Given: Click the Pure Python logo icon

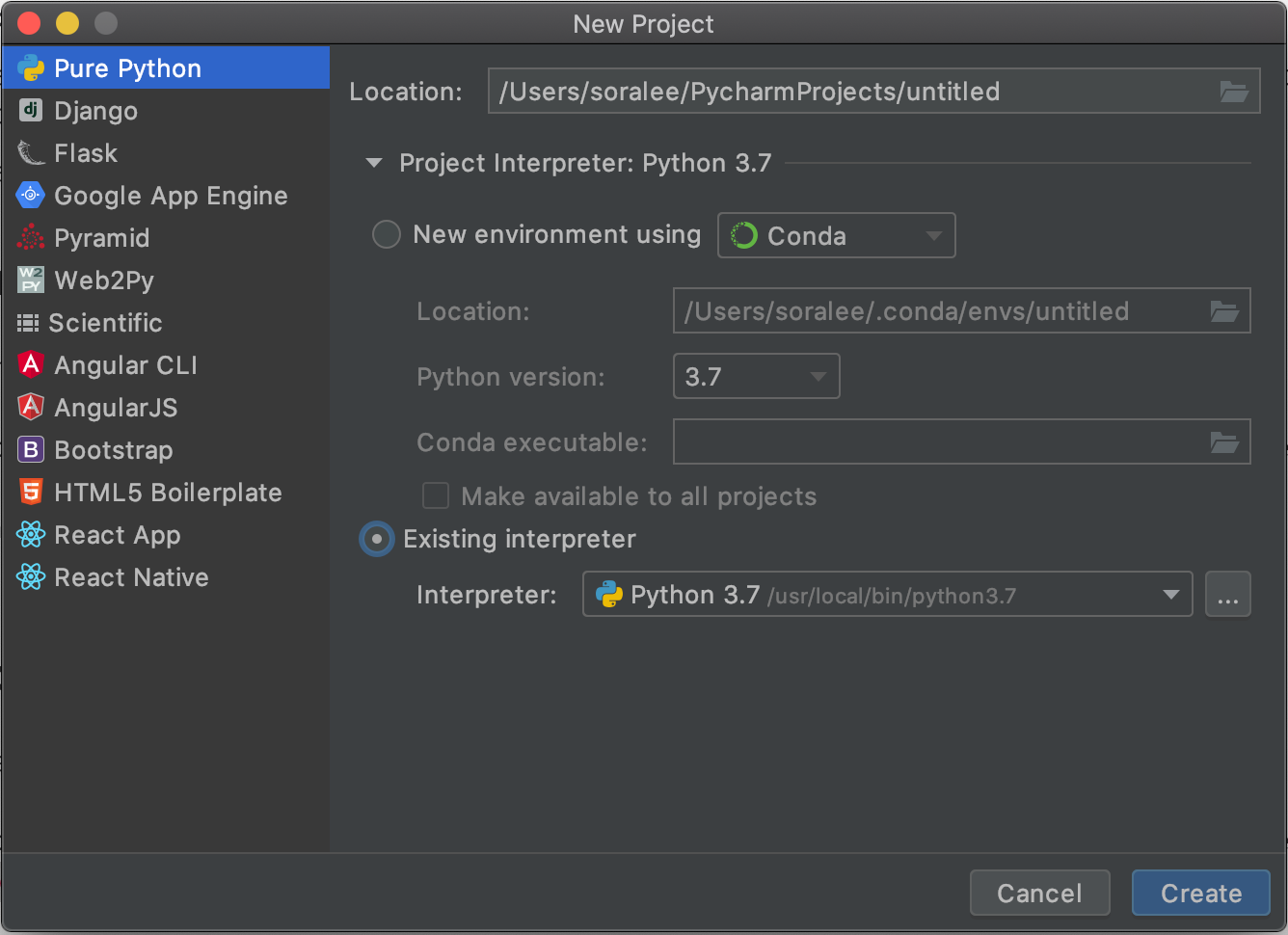Looking at the screenshot, I should 31,68.
